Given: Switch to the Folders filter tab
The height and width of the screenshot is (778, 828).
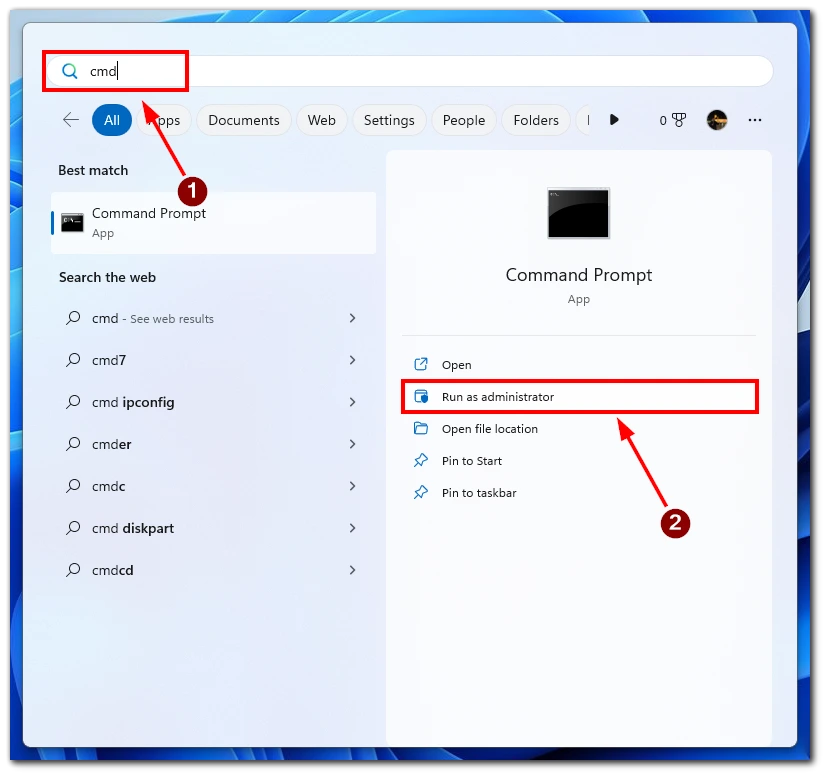Looking at the screenshot, I should pos(536,120).
